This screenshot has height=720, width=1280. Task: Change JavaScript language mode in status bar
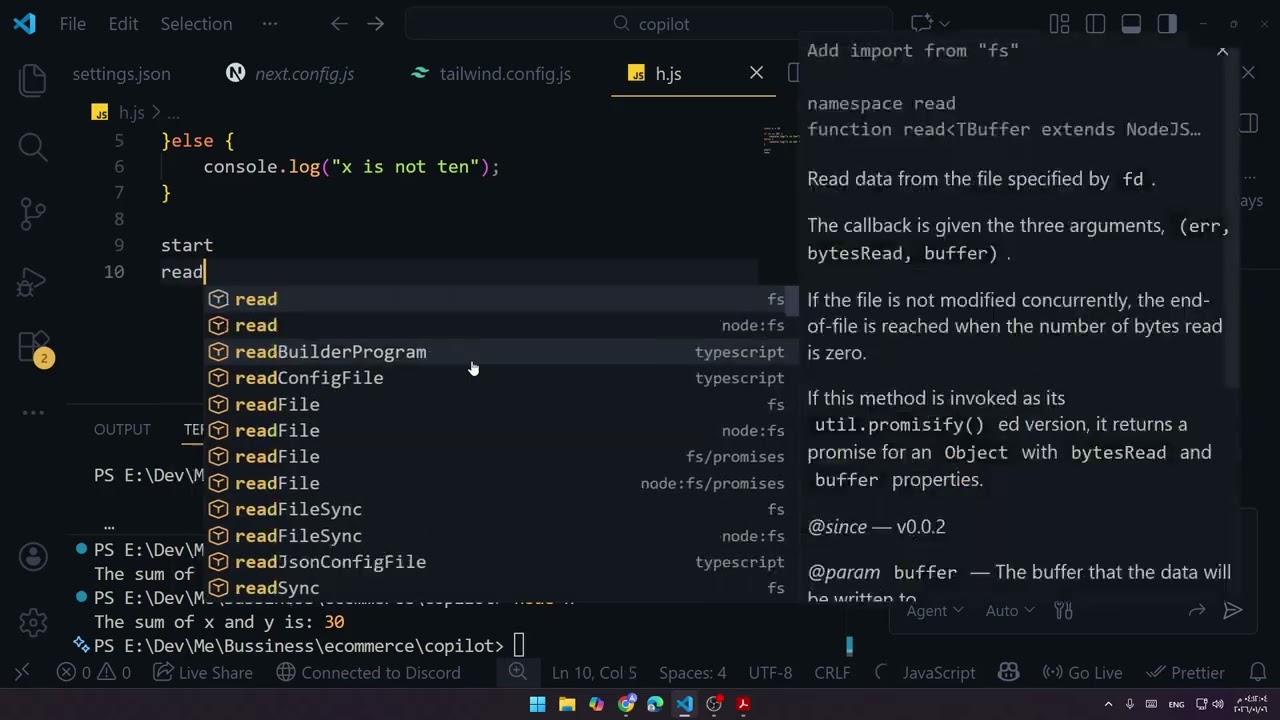tap(938, 673)
